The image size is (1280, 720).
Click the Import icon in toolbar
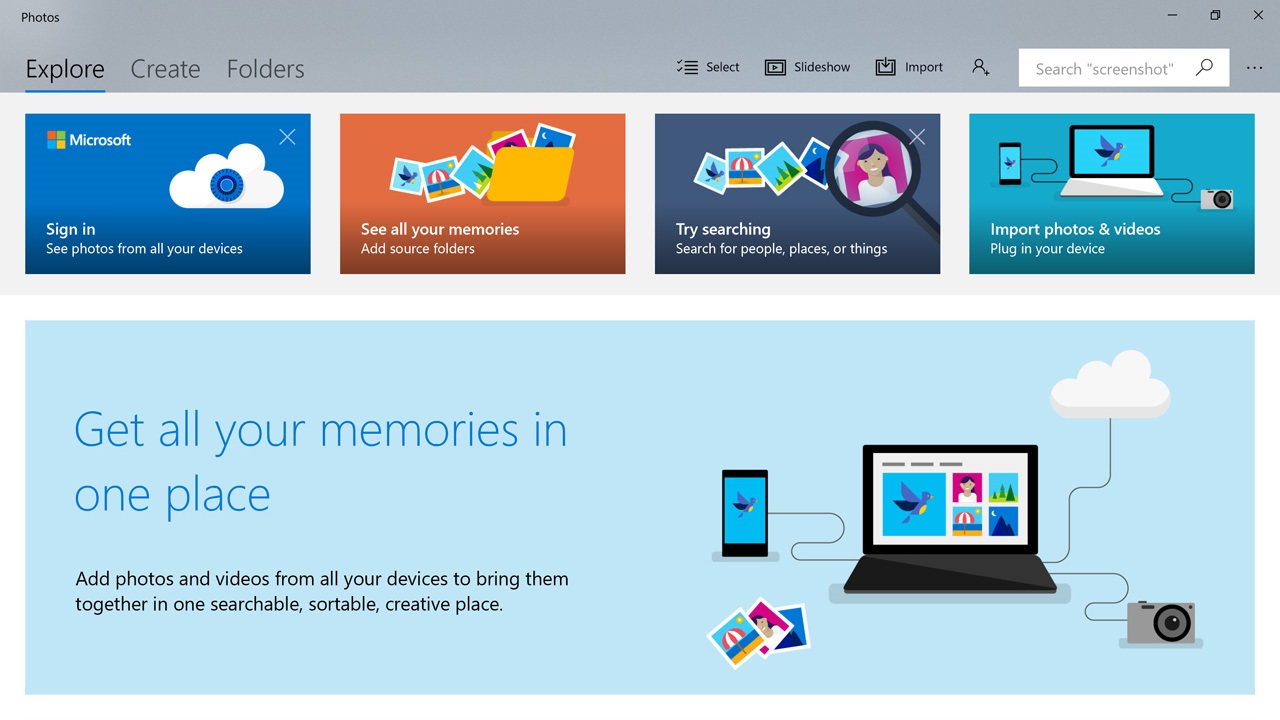(885, 67)
